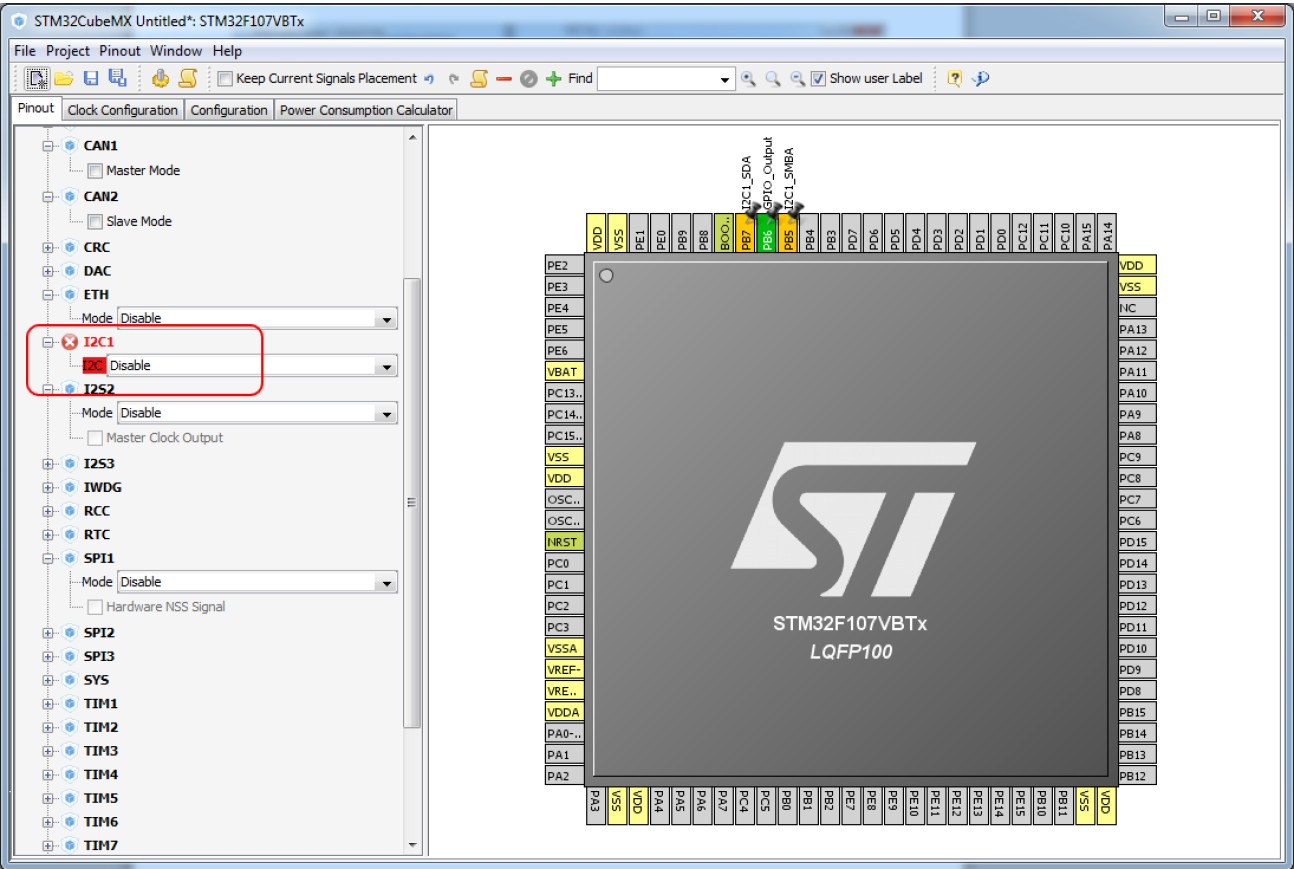Open the File menu
This screenshot has height=869, width=1294.
[x=26, y=51]
